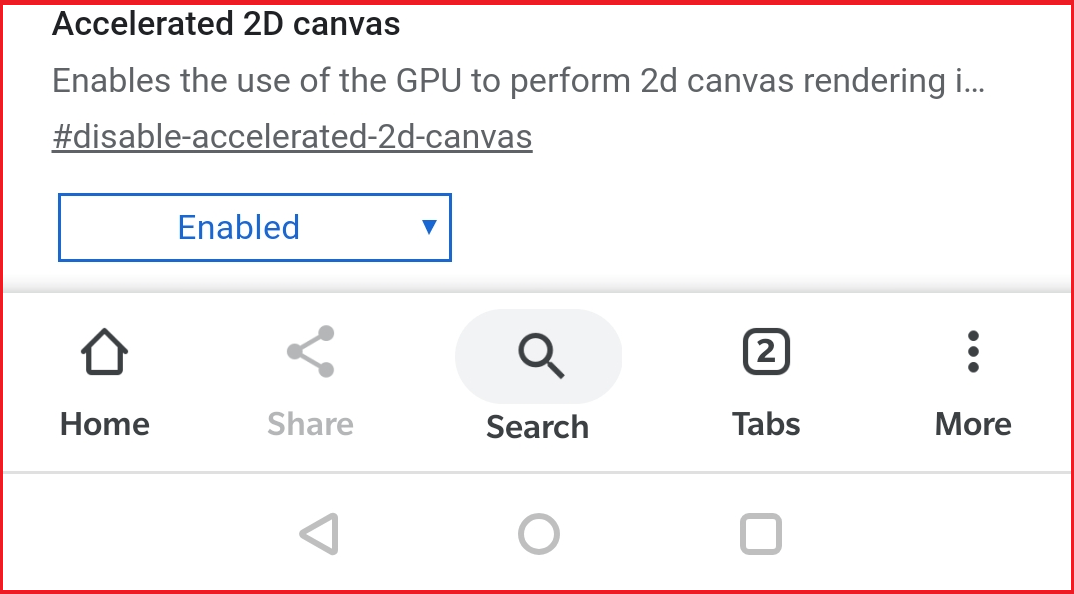Click the grayed-out Share icon
Viewport: 1074px width, 594px height.
tap(310, 351)
